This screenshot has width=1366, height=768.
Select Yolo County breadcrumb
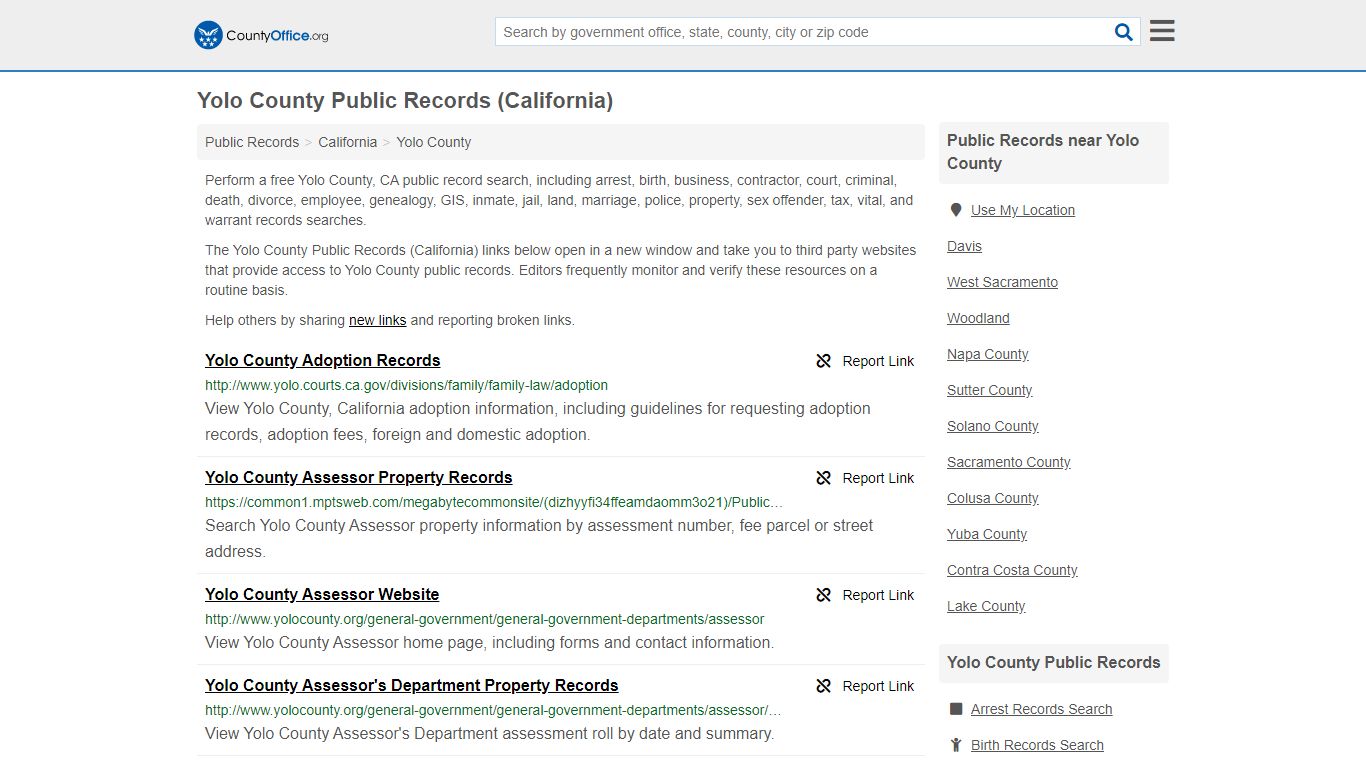434,142
